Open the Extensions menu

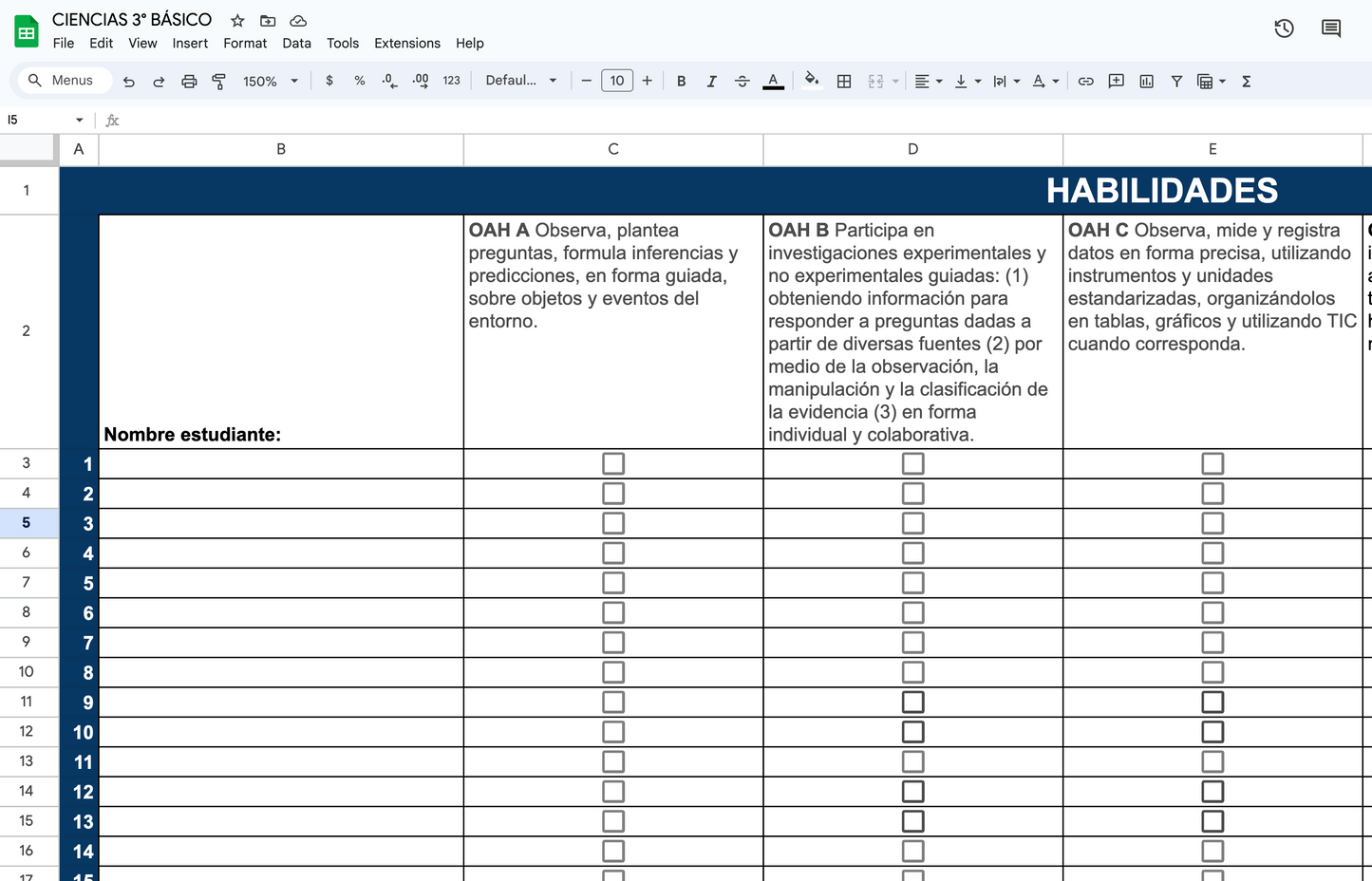point(406,43)
